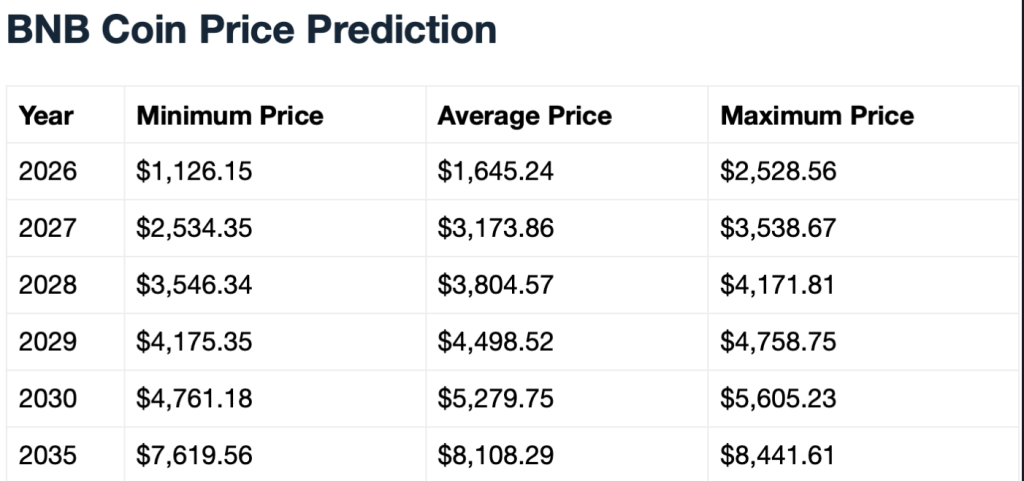Click the $5,279.75 average price value
Image resolution: width=1024 pixels, height=481 pixels.
496,400
